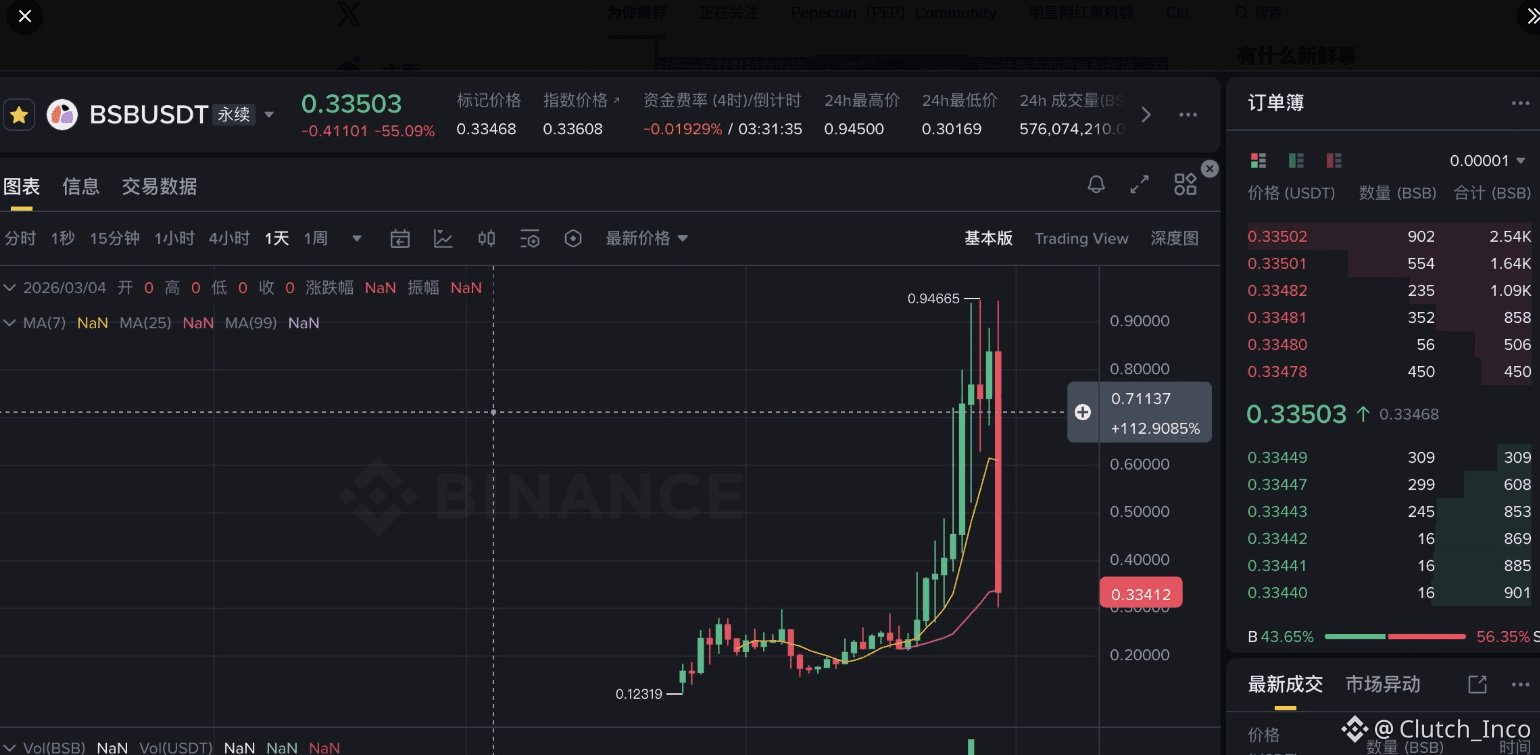Collapse the candle OHLC info row
Screen dimensions: 1540x755
tap(10, 288)
